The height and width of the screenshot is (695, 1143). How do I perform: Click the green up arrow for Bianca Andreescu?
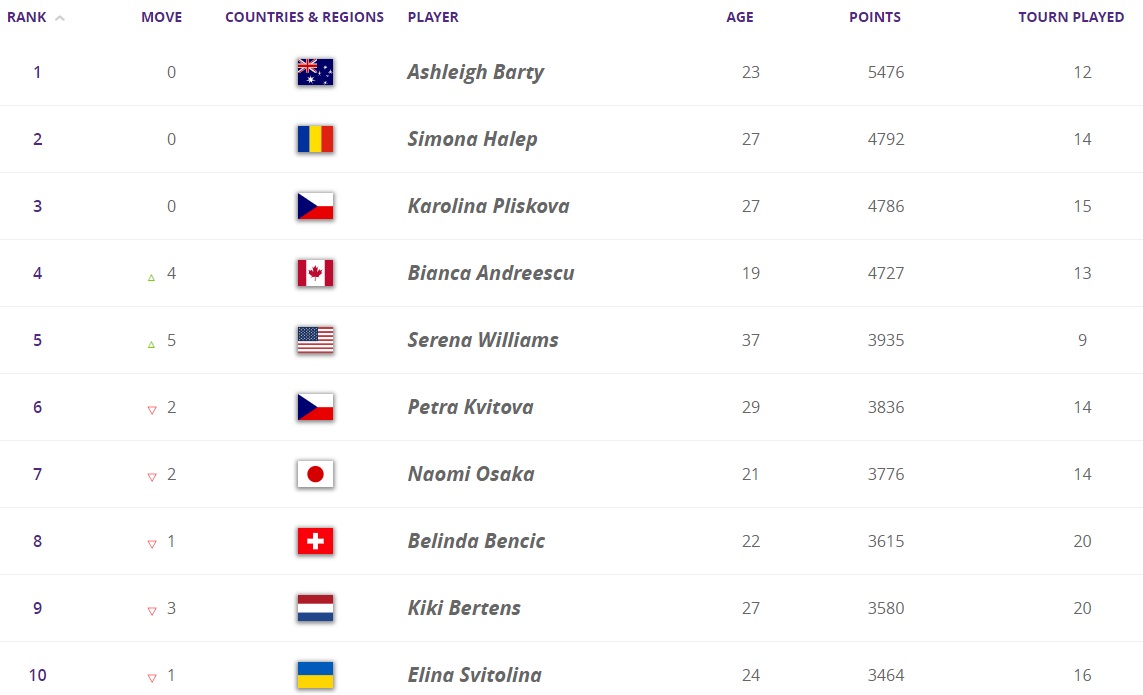151,277
